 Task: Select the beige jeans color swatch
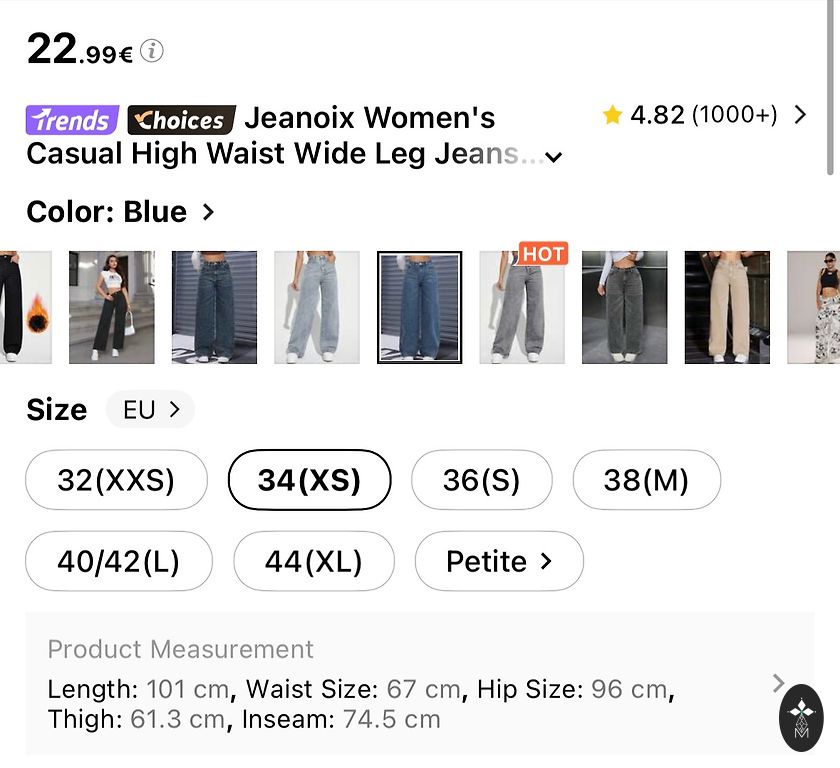coord(727,307)
